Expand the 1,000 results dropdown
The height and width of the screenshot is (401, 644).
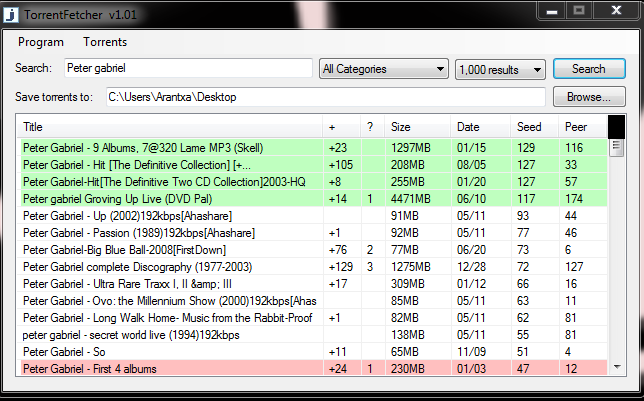pyautogui.click(x=499, y=69)
